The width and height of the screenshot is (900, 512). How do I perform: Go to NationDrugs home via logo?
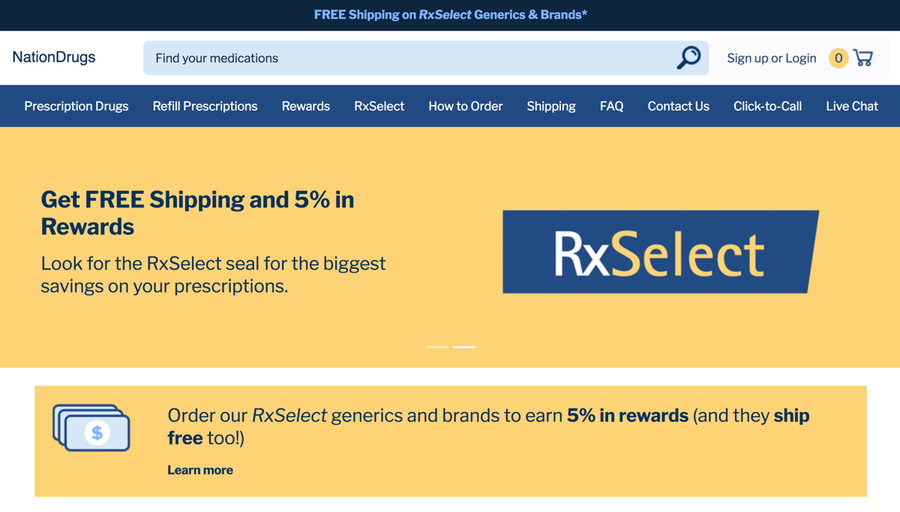tap(54, 58)
